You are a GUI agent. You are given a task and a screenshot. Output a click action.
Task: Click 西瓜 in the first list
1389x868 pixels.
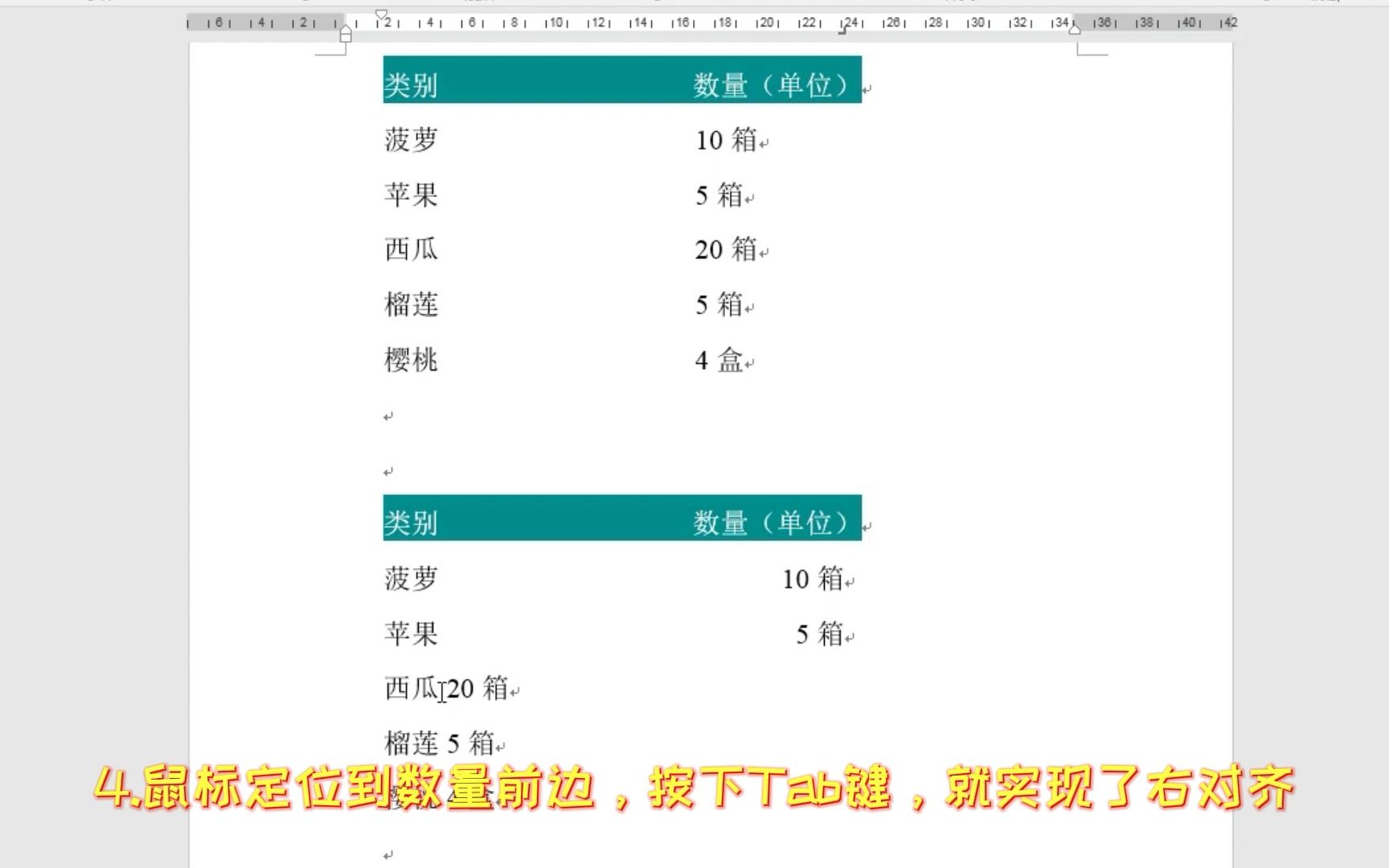click(411, 250)
